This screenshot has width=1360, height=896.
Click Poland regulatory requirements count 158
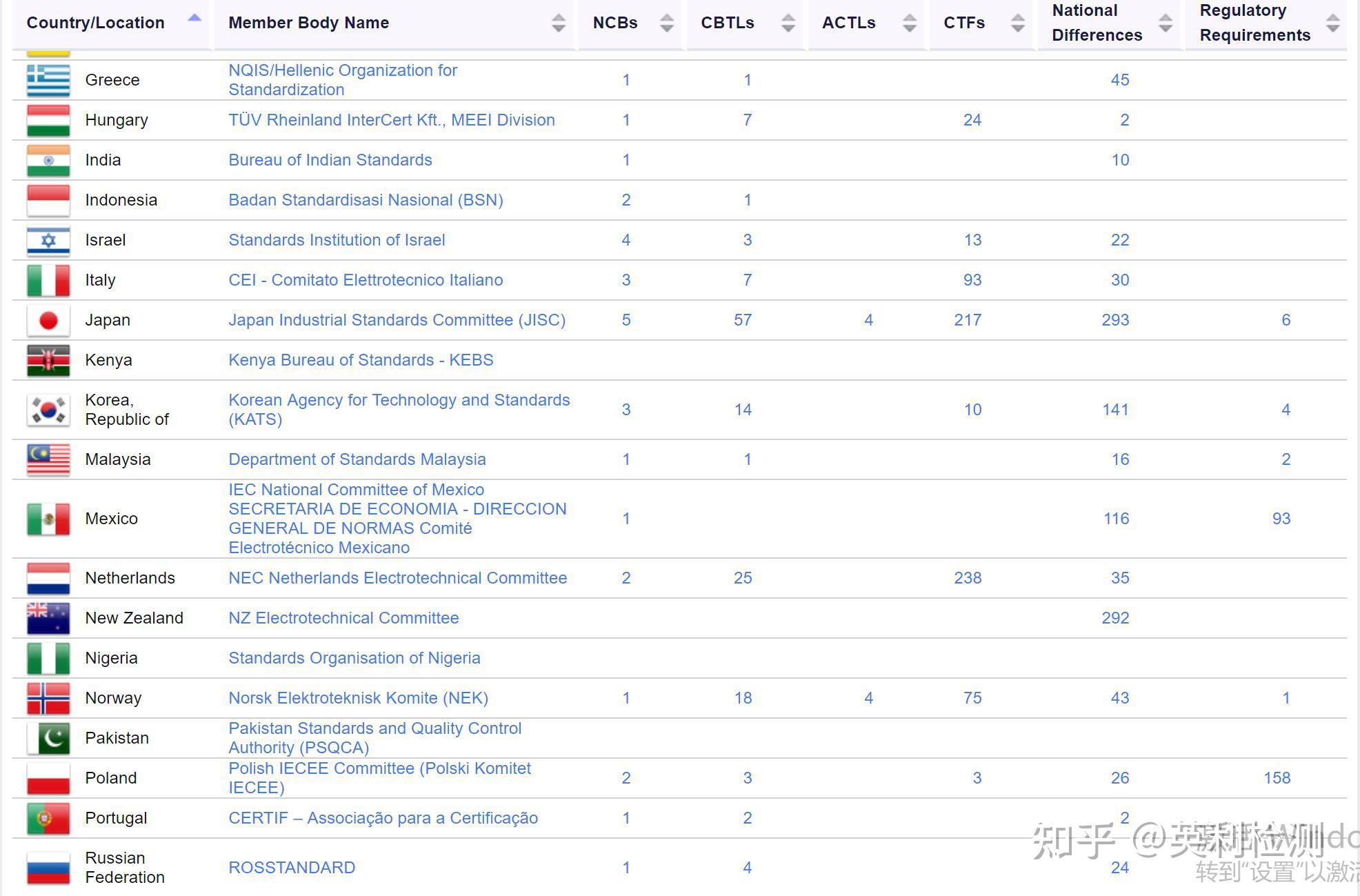(1277, 778)
